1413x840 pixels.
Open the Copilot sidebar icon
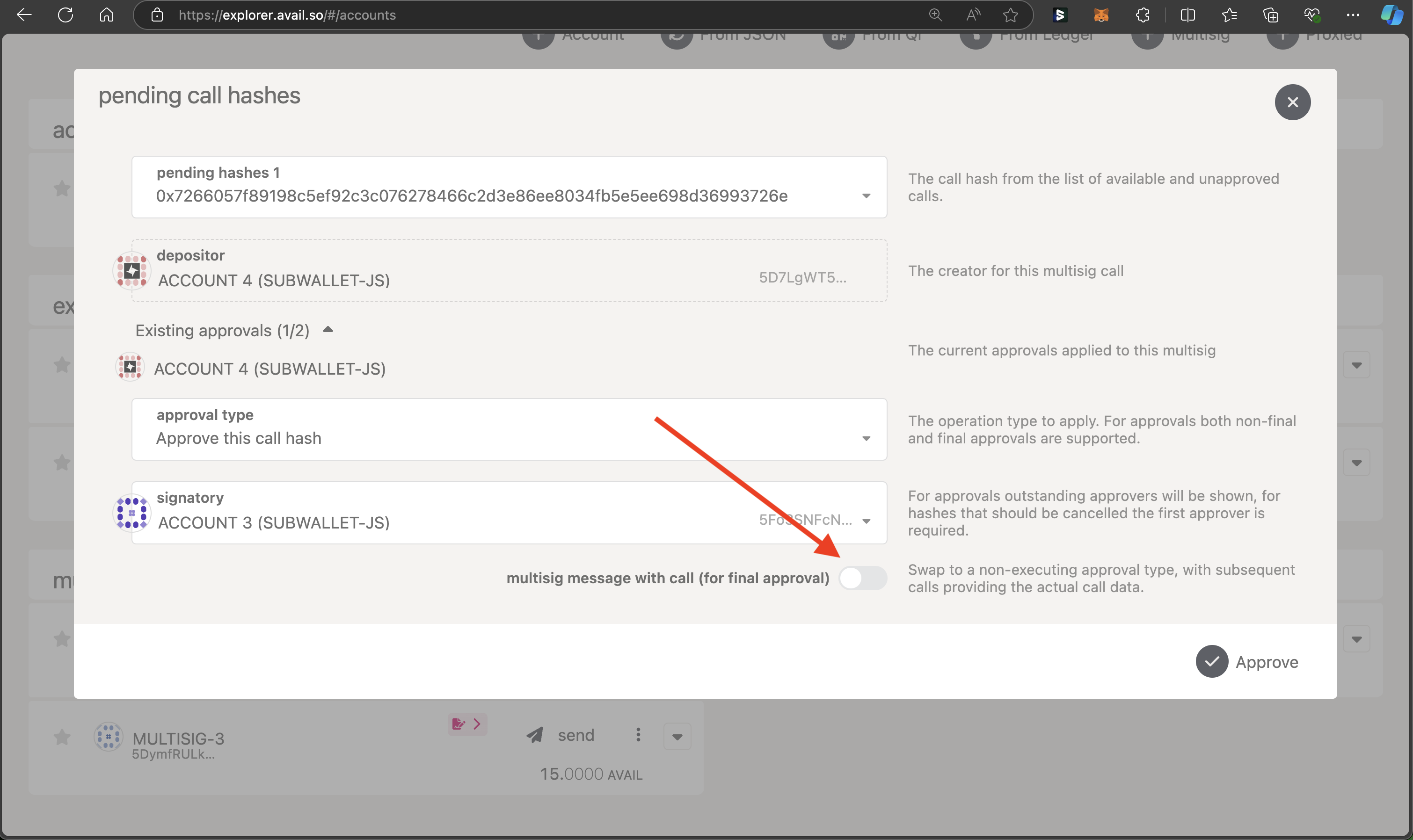(x=1391, y=15)
